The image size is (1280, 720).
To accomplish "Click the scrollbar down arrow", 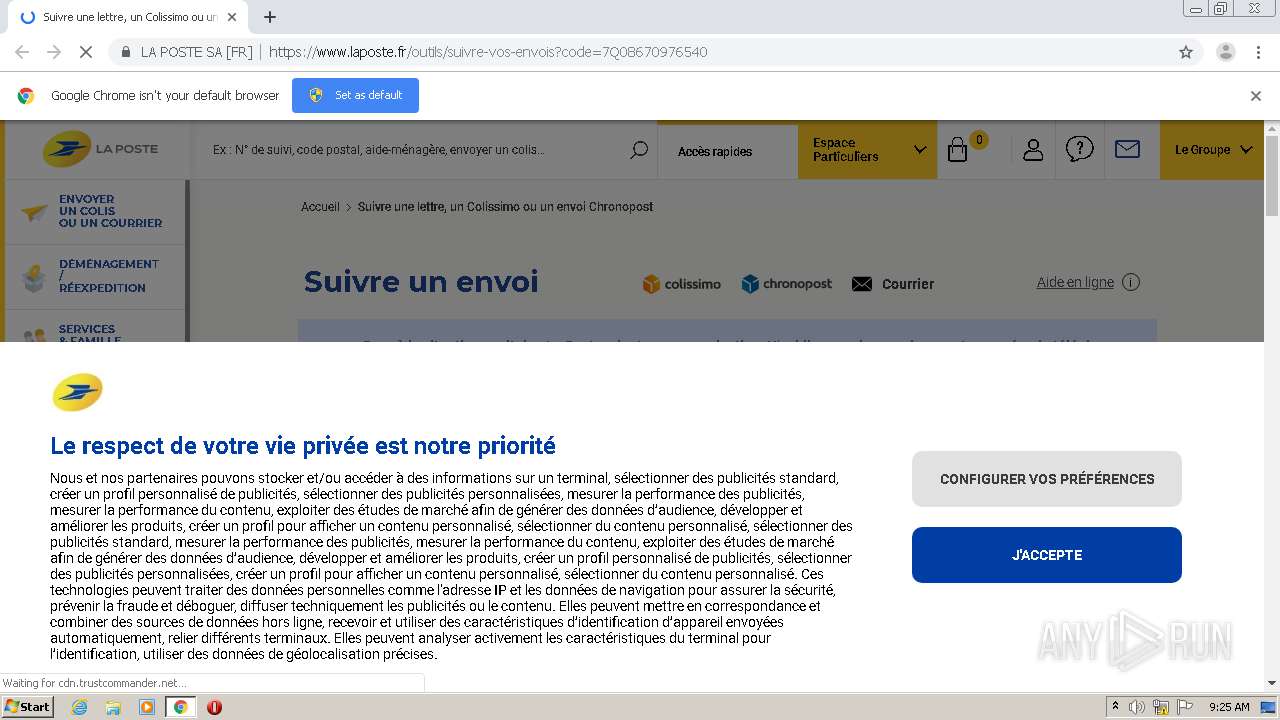I will 1272,683.
